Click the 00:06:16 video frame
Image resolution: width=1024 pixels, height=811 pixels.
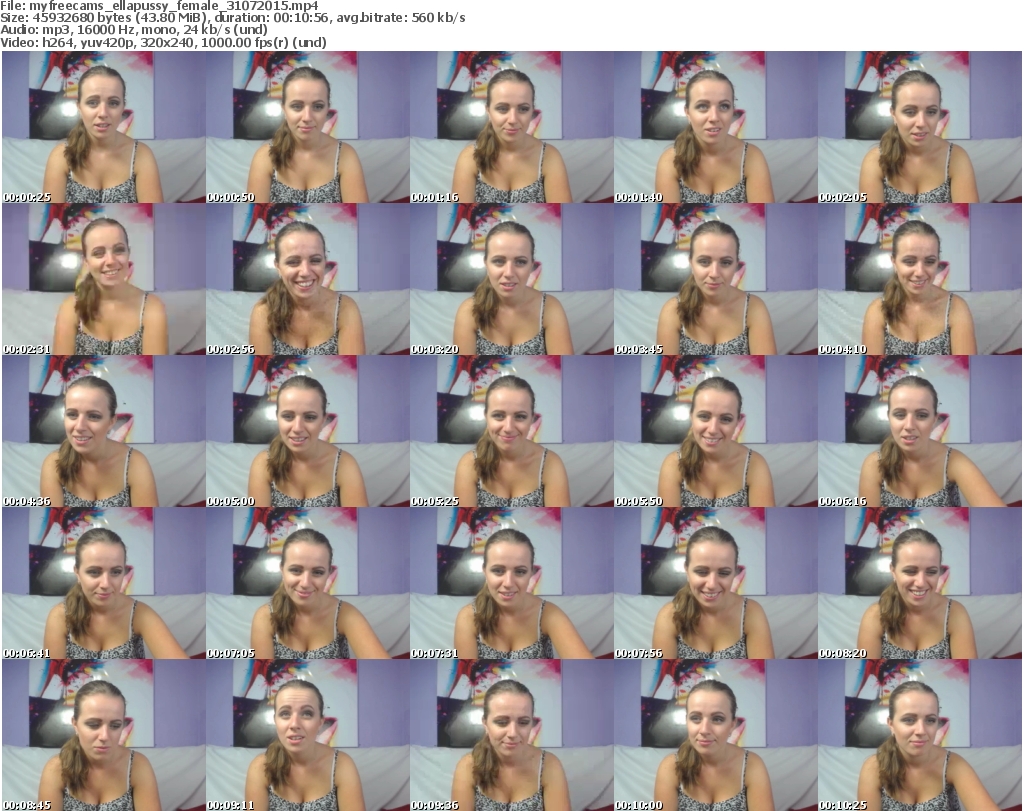click(x=920, y=432)
